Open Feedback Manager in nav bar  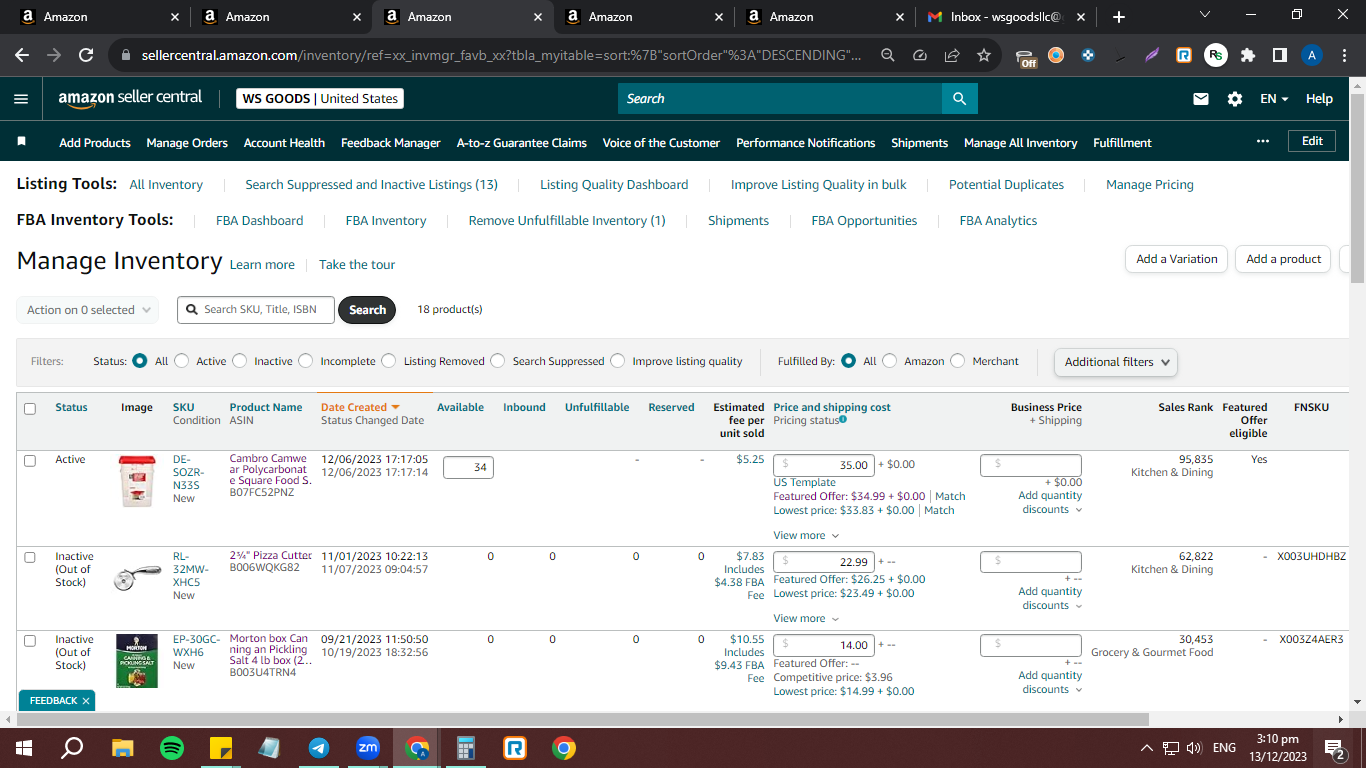391,143
